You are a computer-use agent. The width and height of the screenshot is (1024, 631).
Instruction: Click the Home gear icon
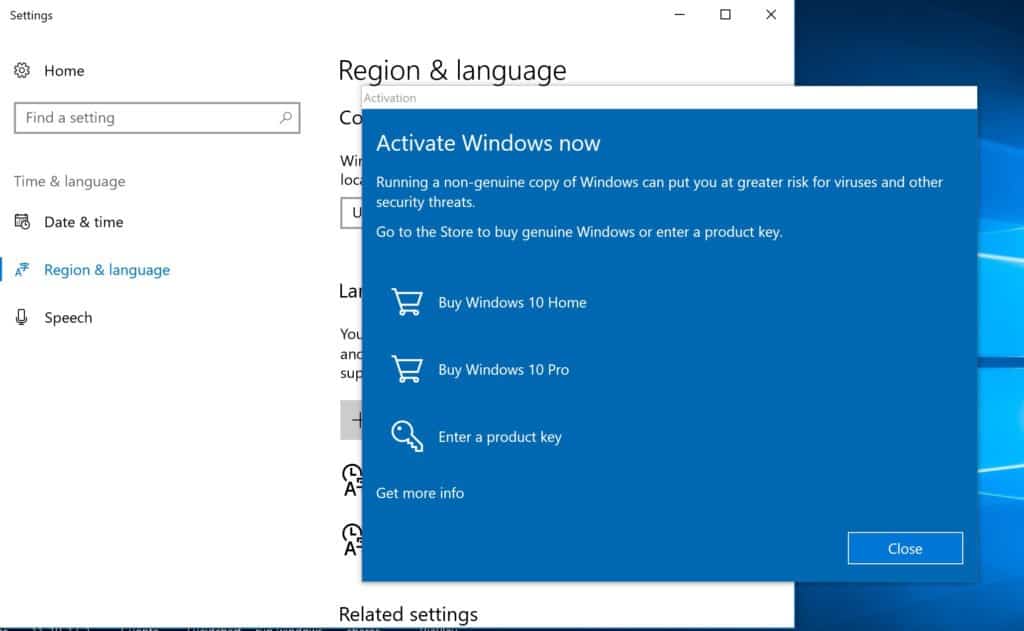22,71
